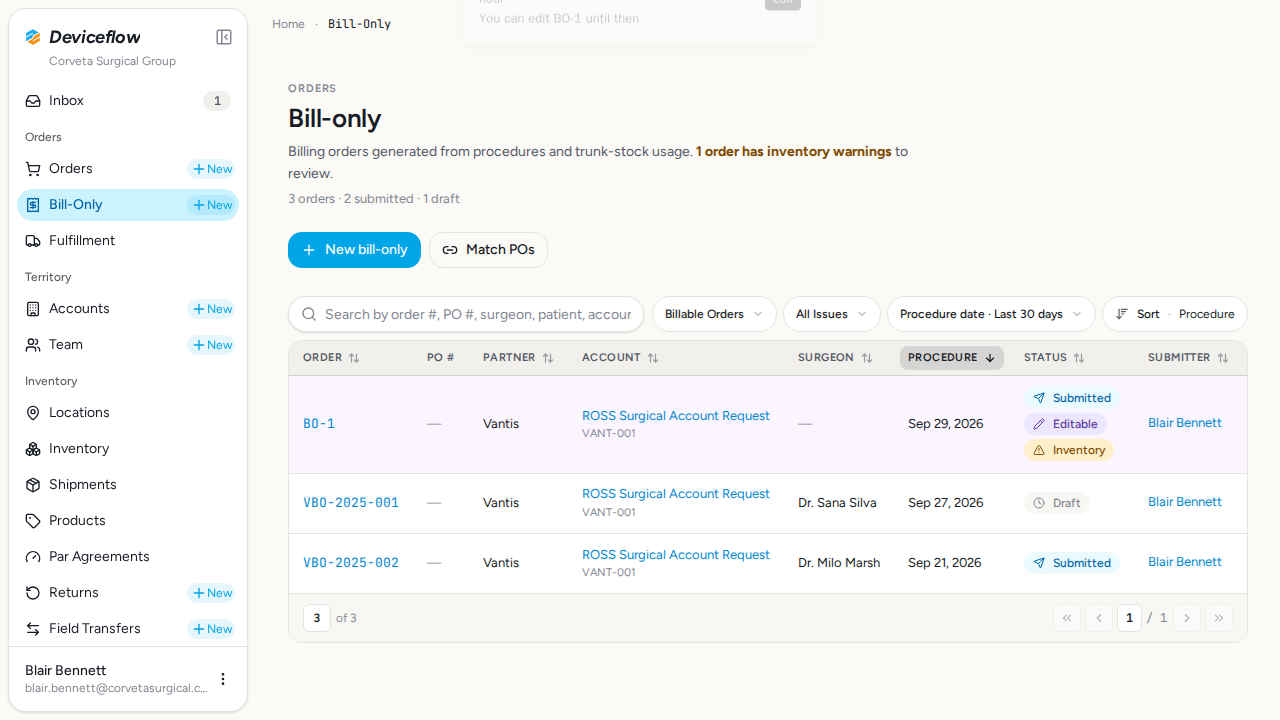The width and height of the screenshot is (1280, 720).
Task: Click Dr. Sana Silva surgeon cell
Action: click(837, 503)
